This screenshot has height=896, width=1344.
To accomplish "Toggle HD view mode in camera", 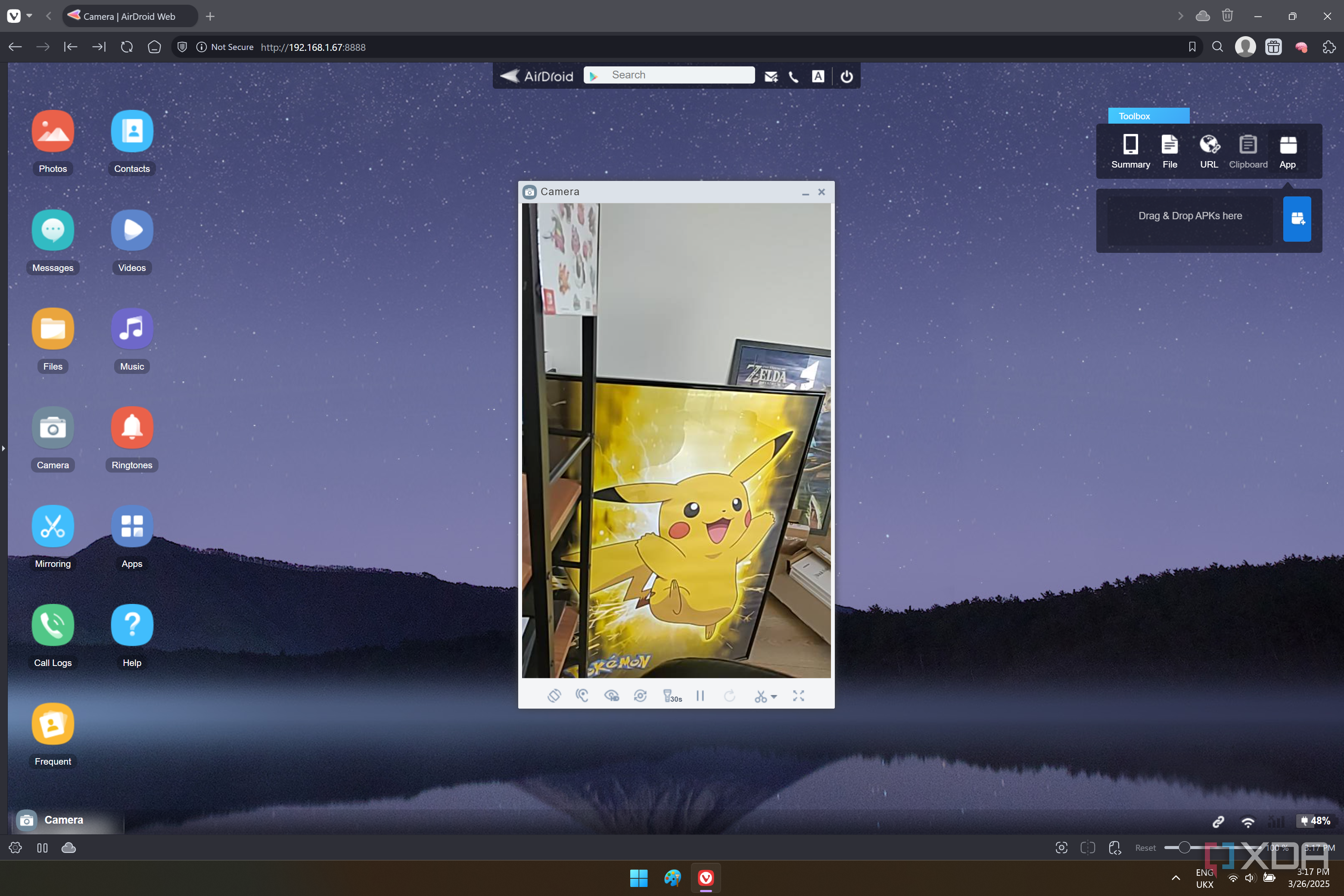I will (611, 695).
